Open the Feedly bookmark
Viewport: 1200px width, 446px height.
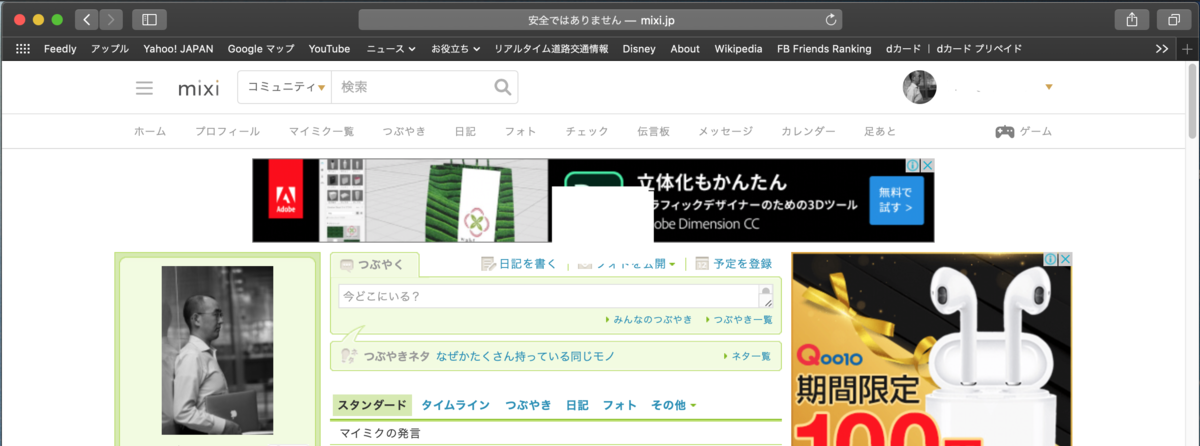pos(60,48)
